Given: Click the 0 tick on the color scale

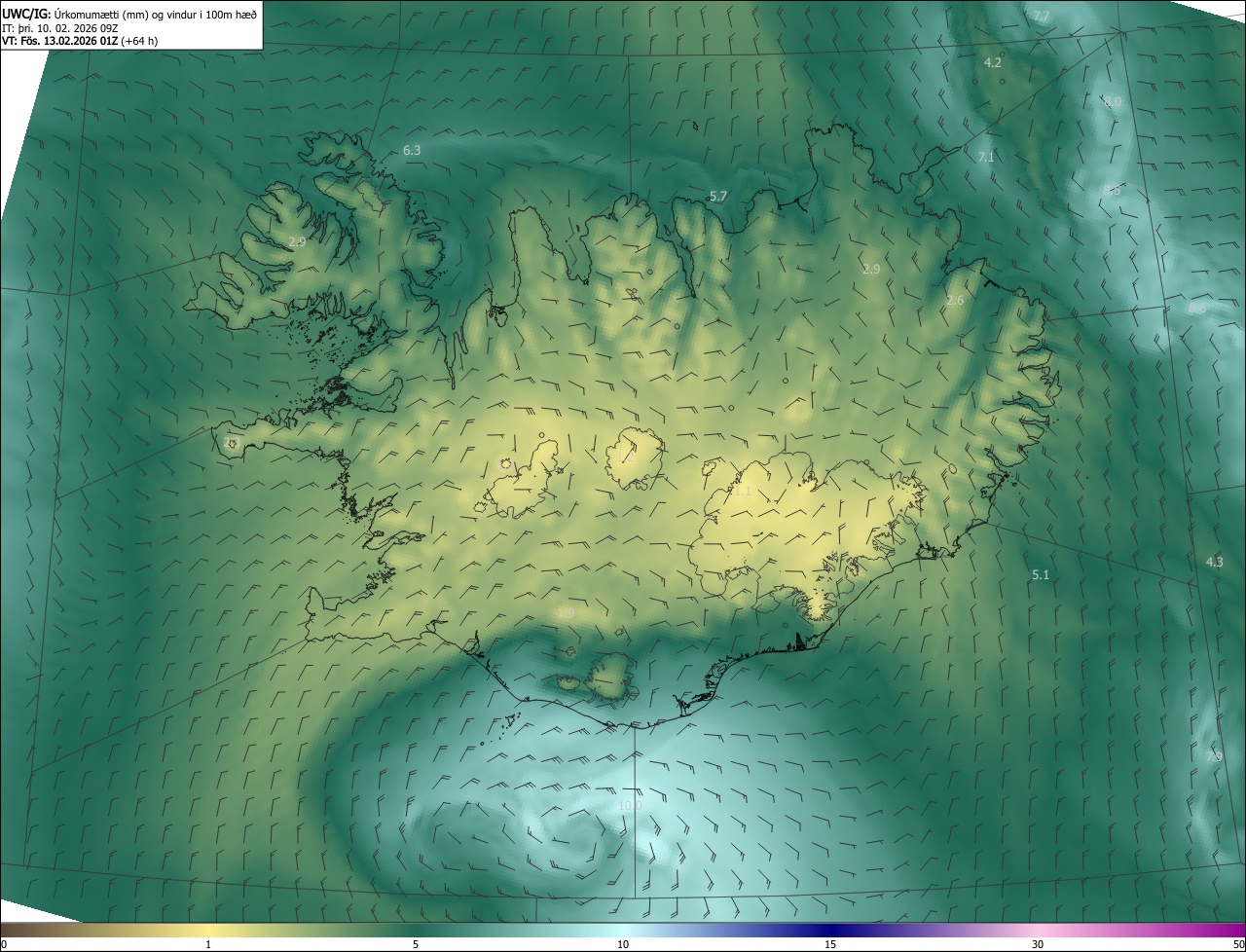Looking at the screenshot, I should [4, 944].
